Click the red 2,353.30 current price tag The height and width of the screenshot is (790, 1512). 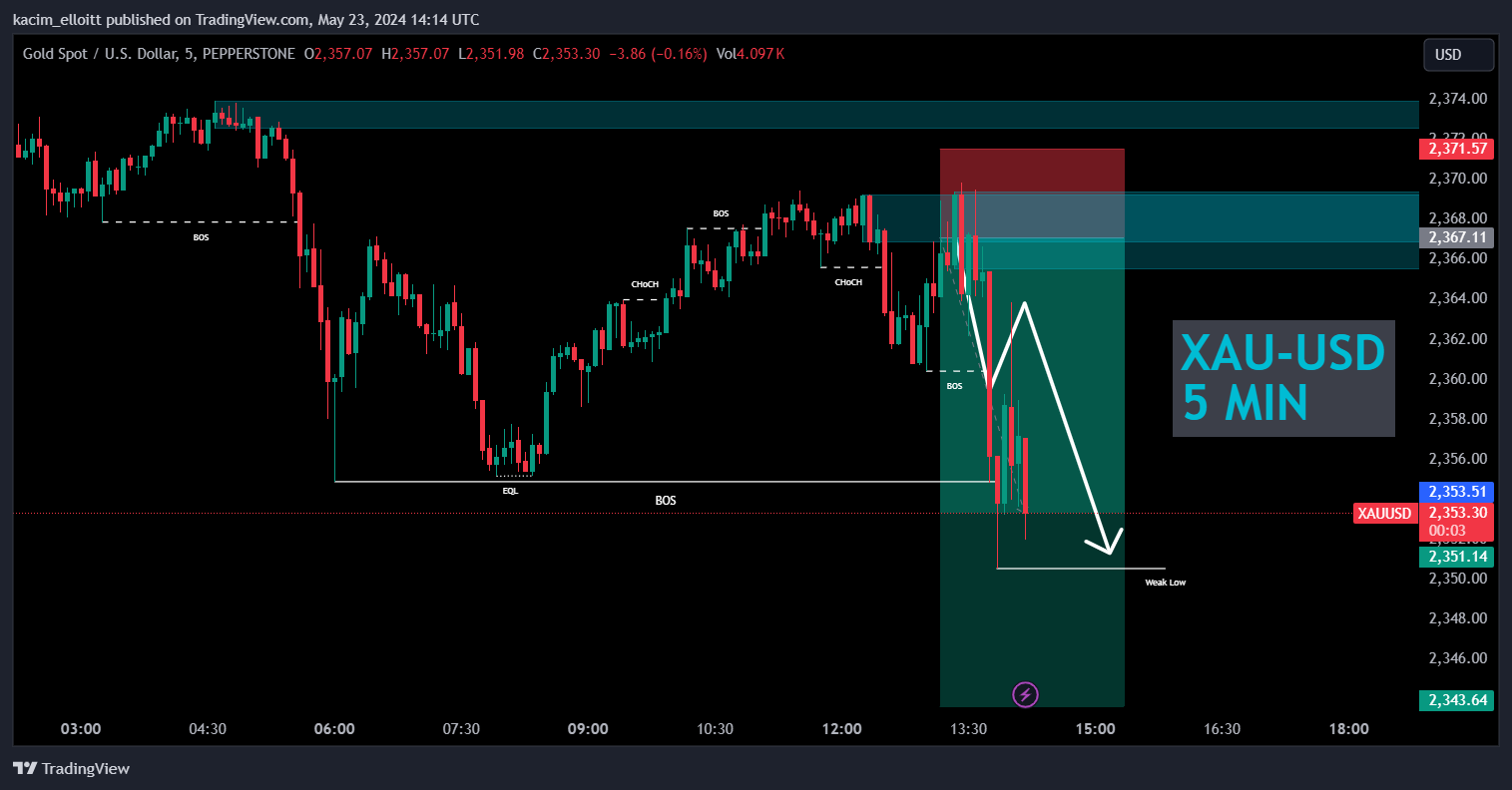1457,513
